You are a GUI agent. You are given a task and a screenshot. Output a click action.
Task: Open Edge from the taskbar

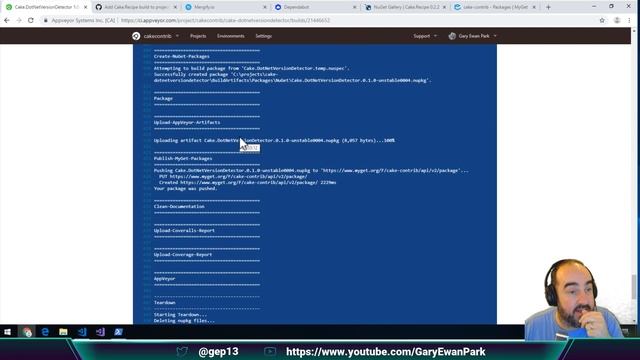[x=45, y=332]
